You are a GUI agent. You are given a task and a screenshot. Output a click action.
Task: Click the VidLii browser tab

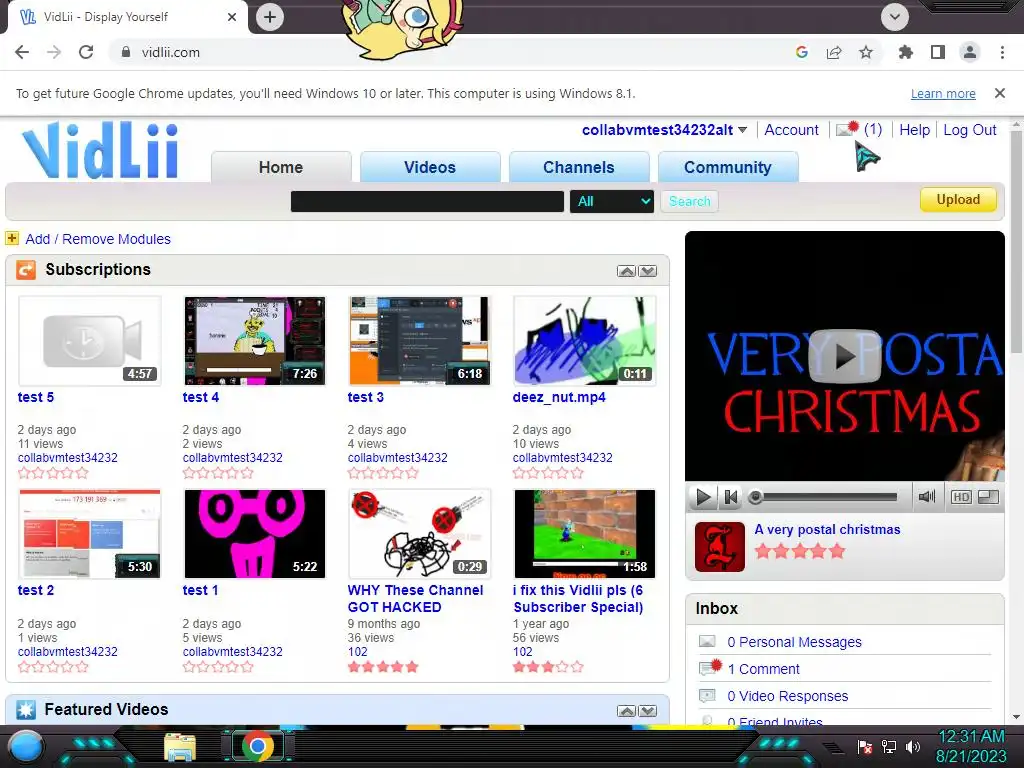tap(127, 17)
